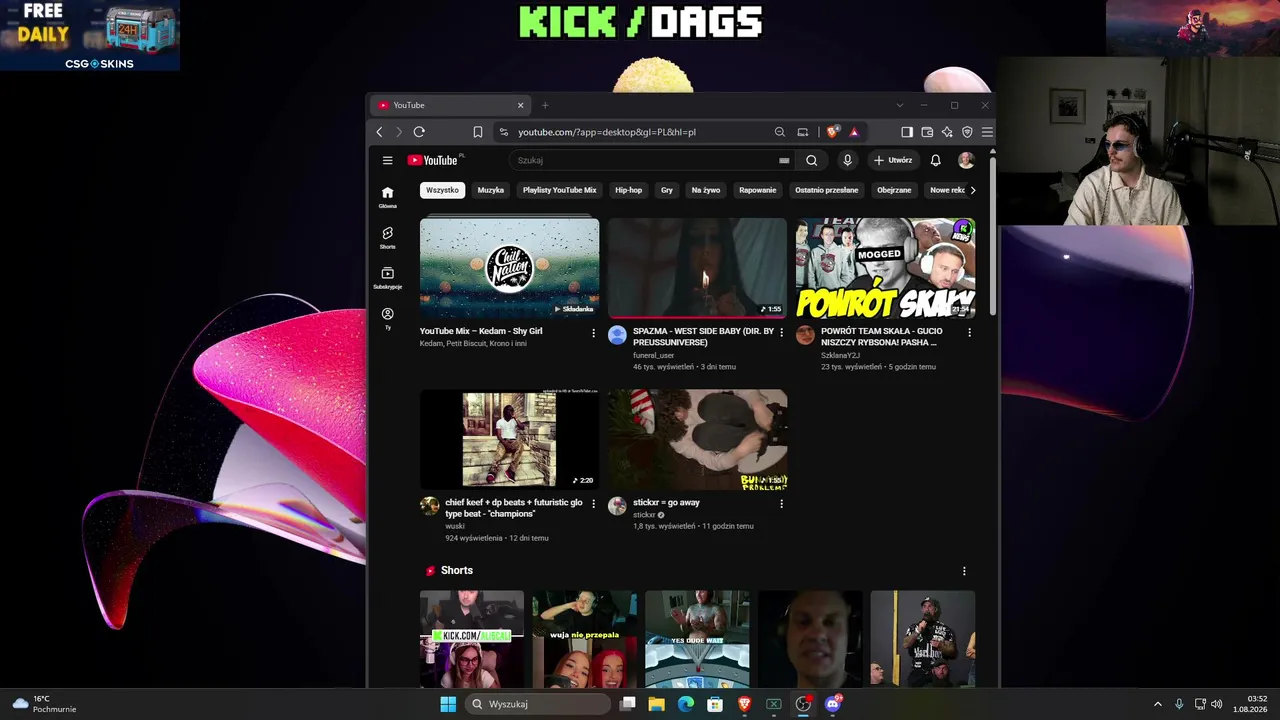Open the funeral_user channel link

pos(654,355)
